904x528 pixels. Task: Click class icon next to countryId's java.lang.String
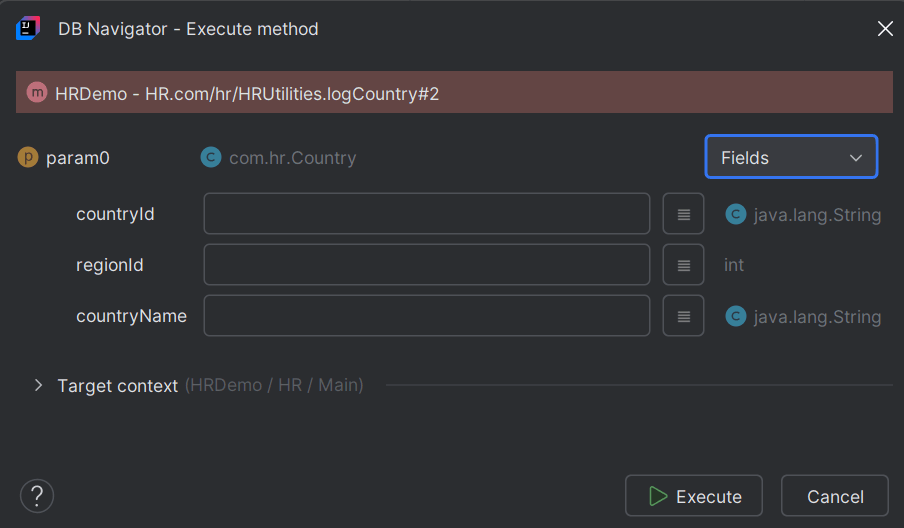(736, 214)
